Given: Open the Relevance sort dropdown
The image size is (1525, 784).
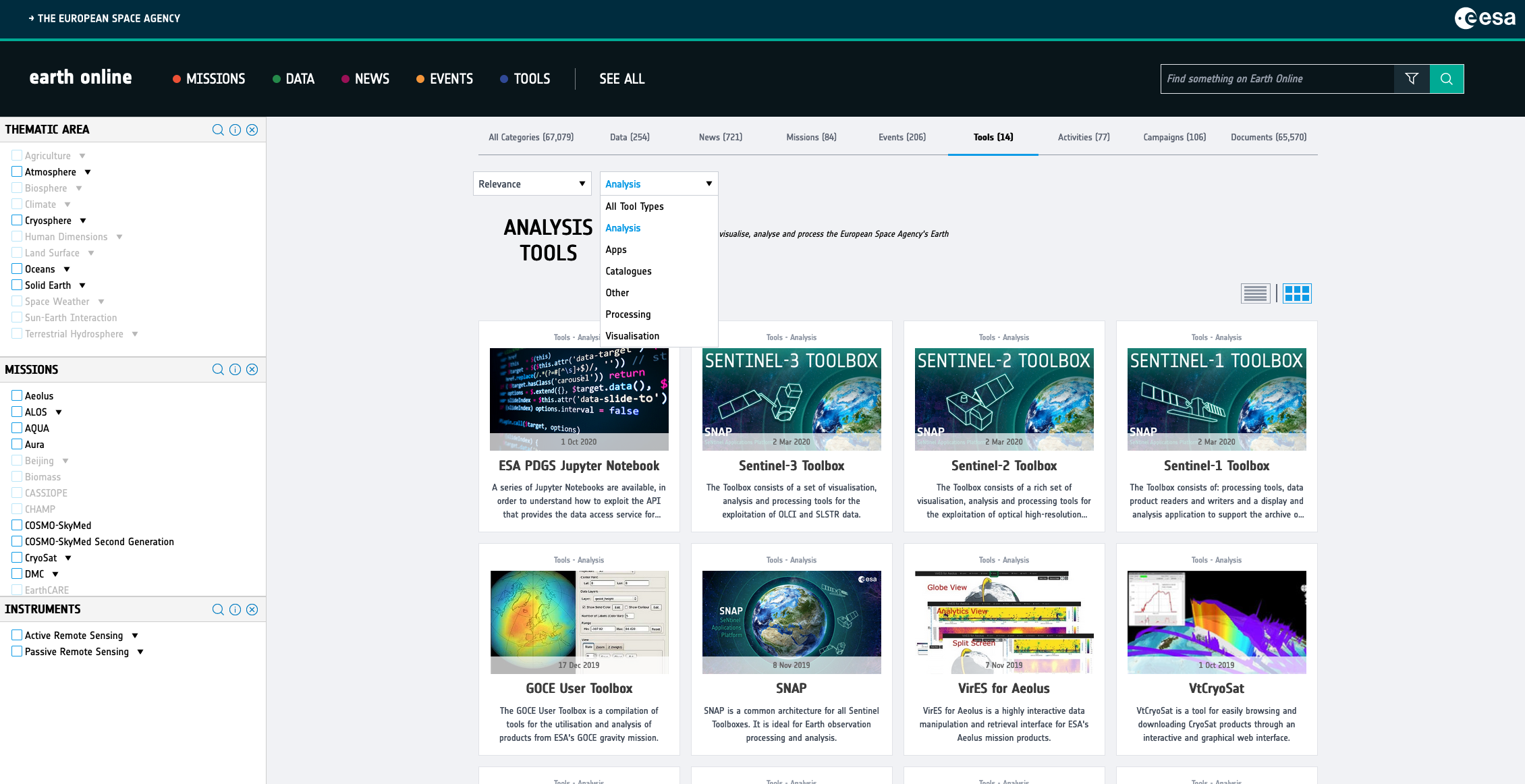Looking at the screenshot, I should (532, 184).
